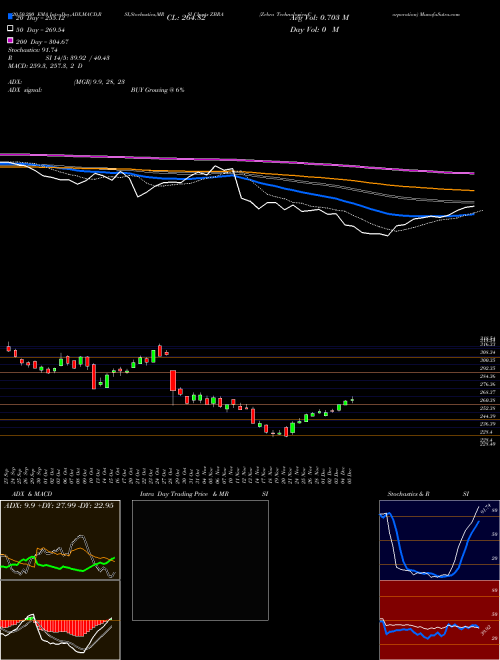The image size is (500, 660).
Task: Click the 'ADX signal:' label
Action: (25, 90)
